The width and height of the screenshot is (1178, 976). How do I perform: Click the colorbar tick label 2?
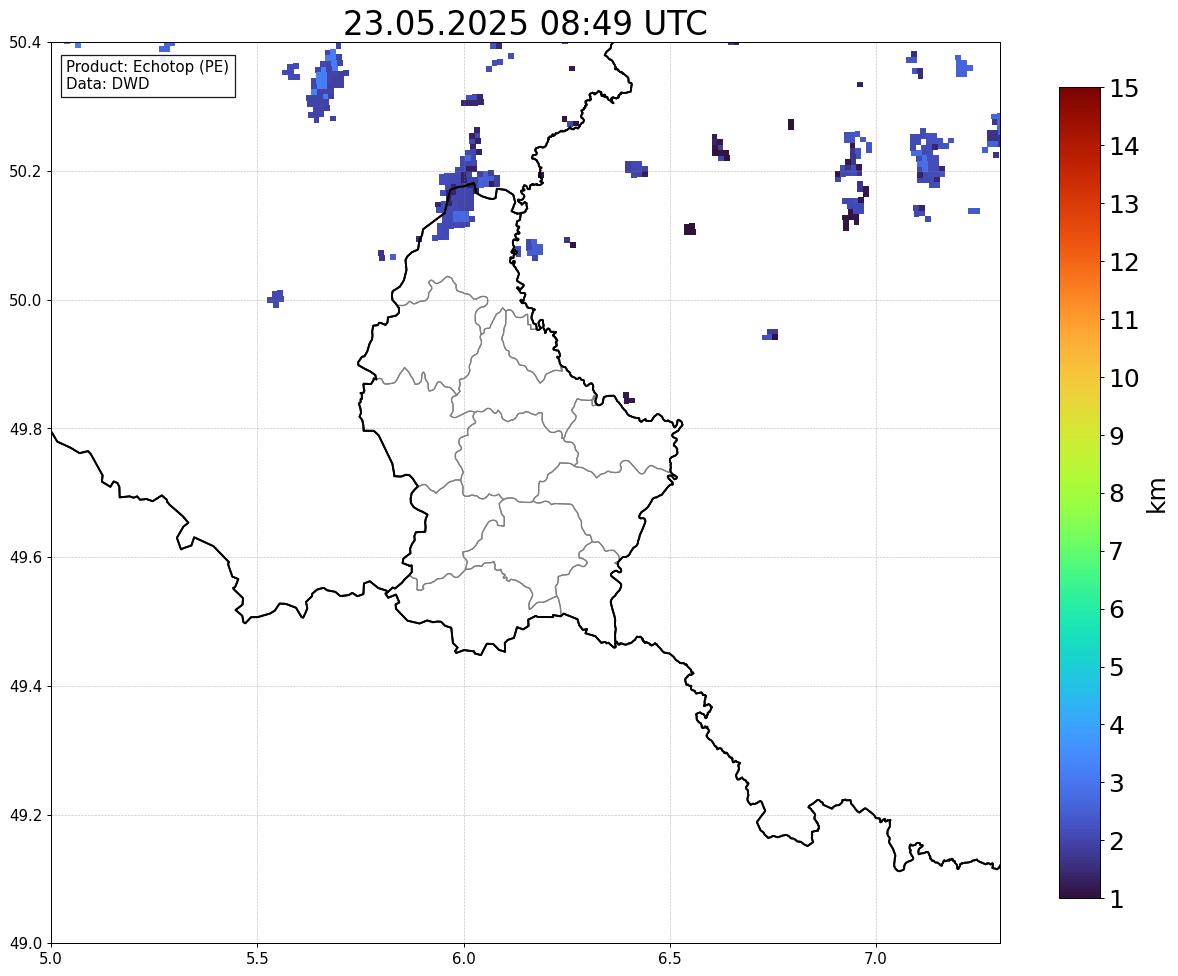[x=1117, y=841]
